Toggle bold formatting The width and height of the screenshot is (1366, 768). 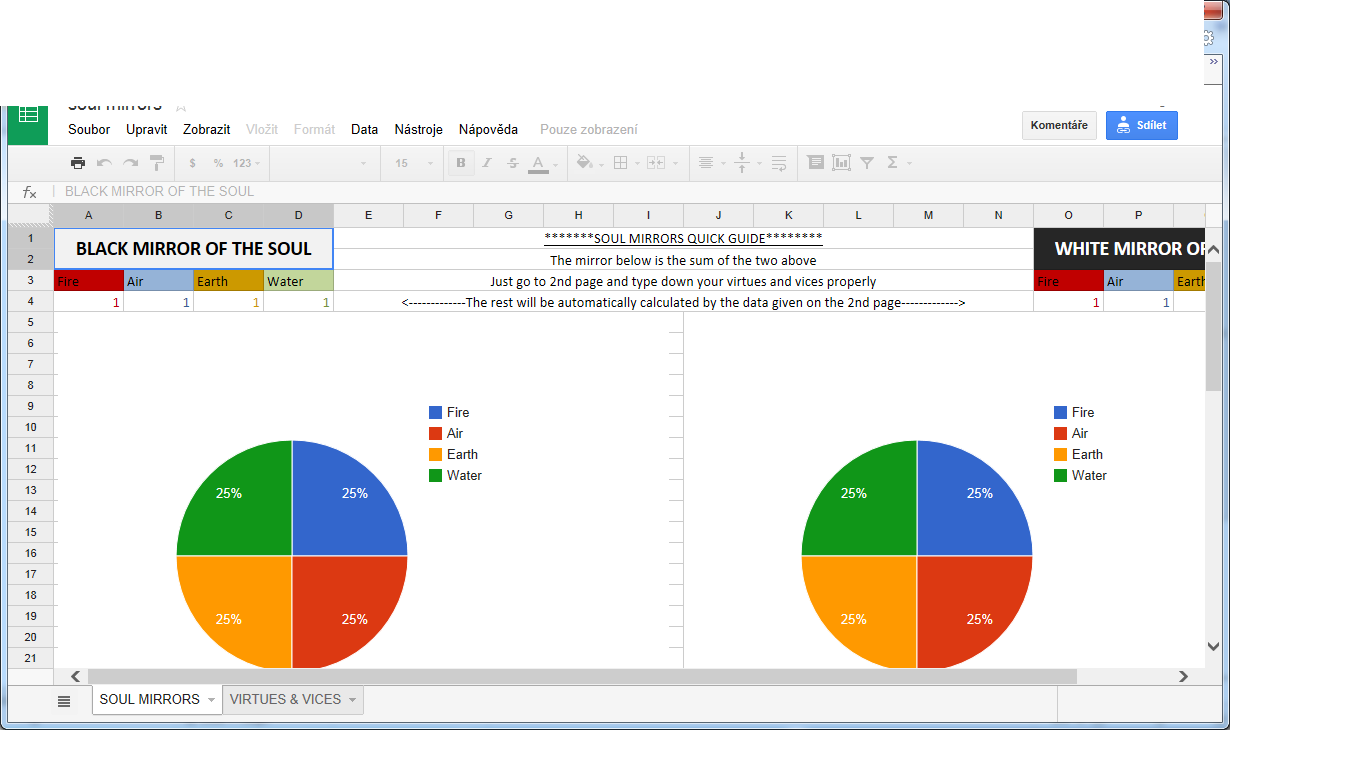pos(461,163)
